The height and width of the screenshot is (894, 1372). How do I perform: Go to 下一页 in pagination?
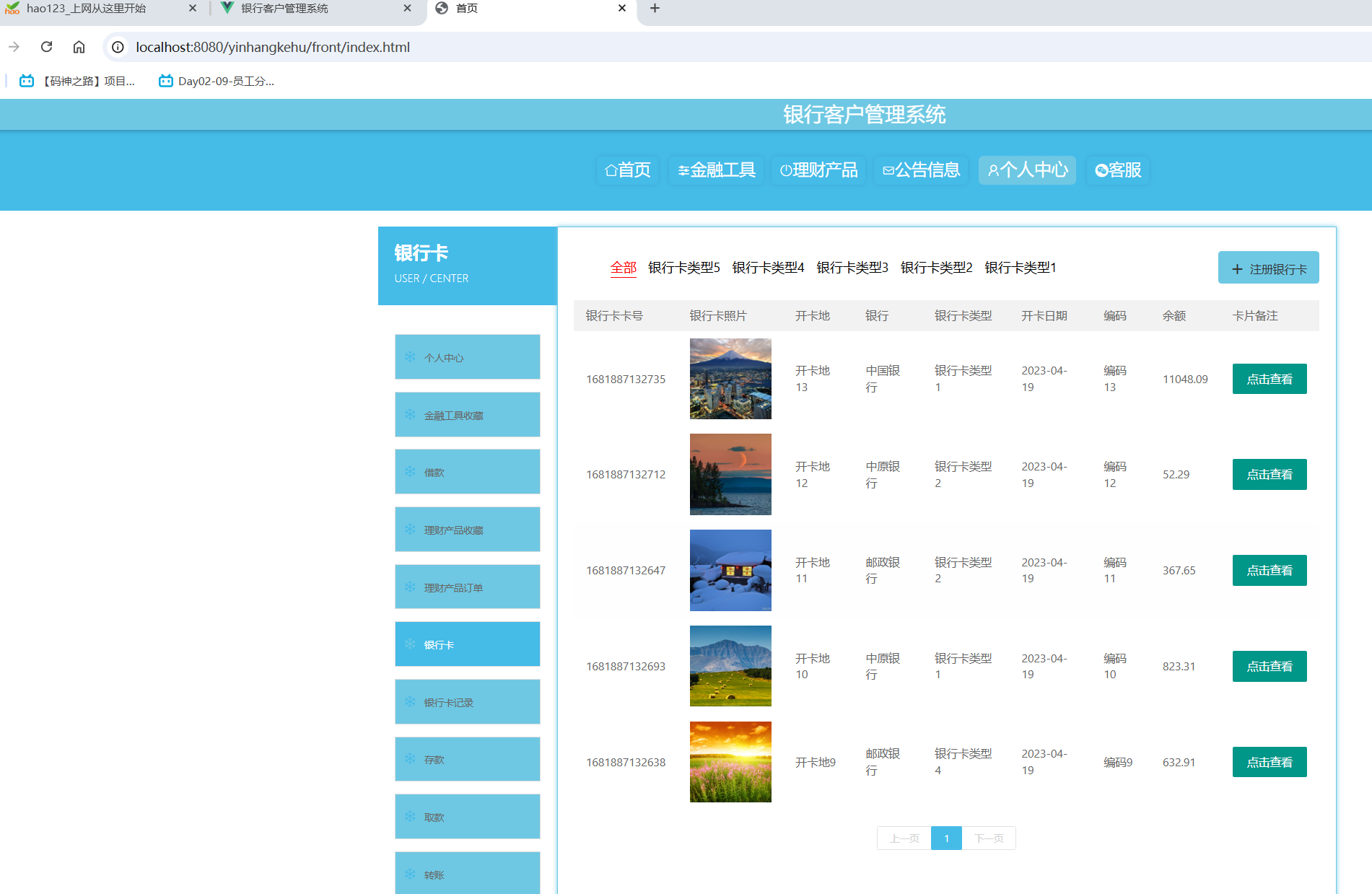click(989, 838)
